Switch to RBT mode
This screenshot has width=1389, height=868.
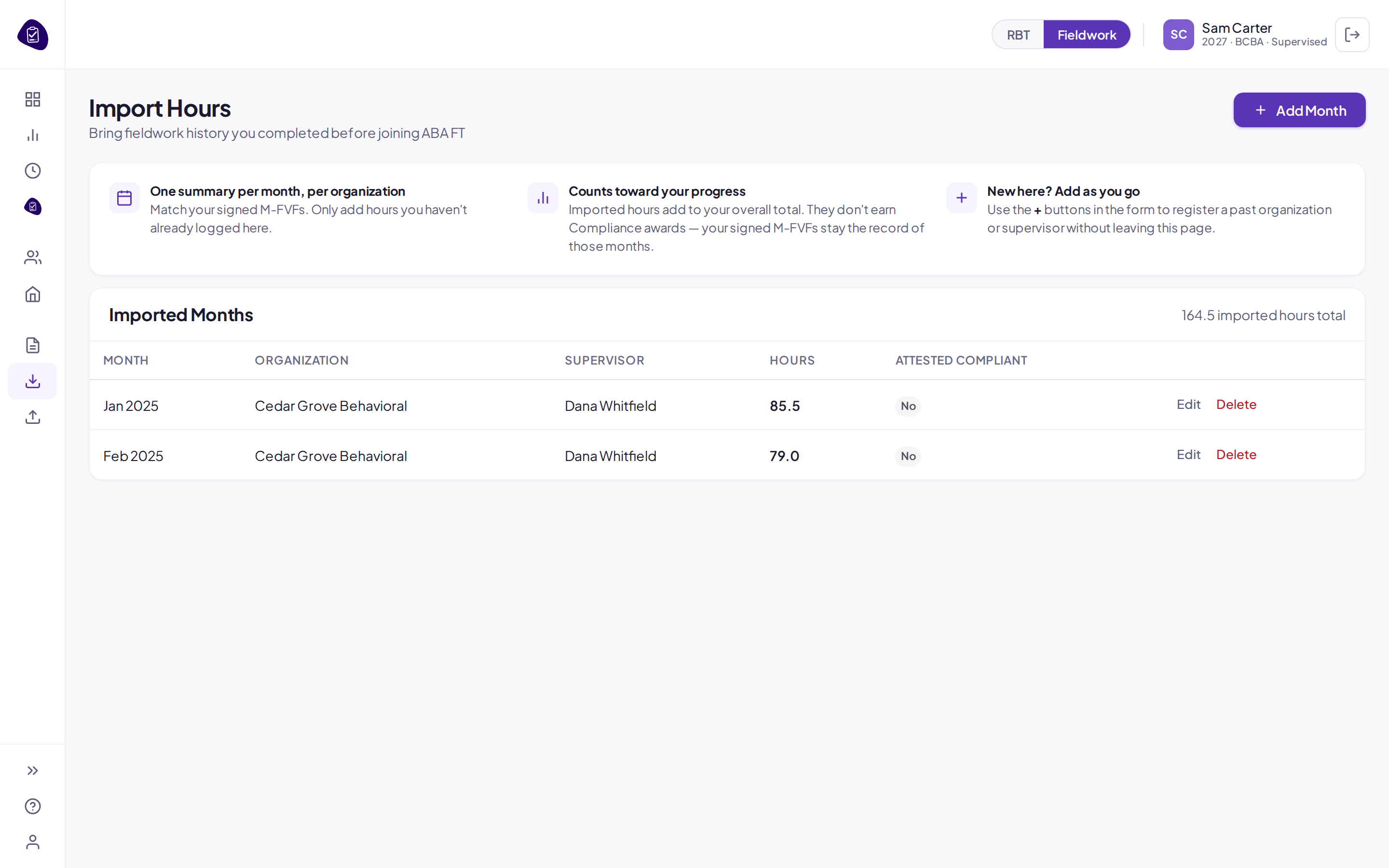[1018, 34]
